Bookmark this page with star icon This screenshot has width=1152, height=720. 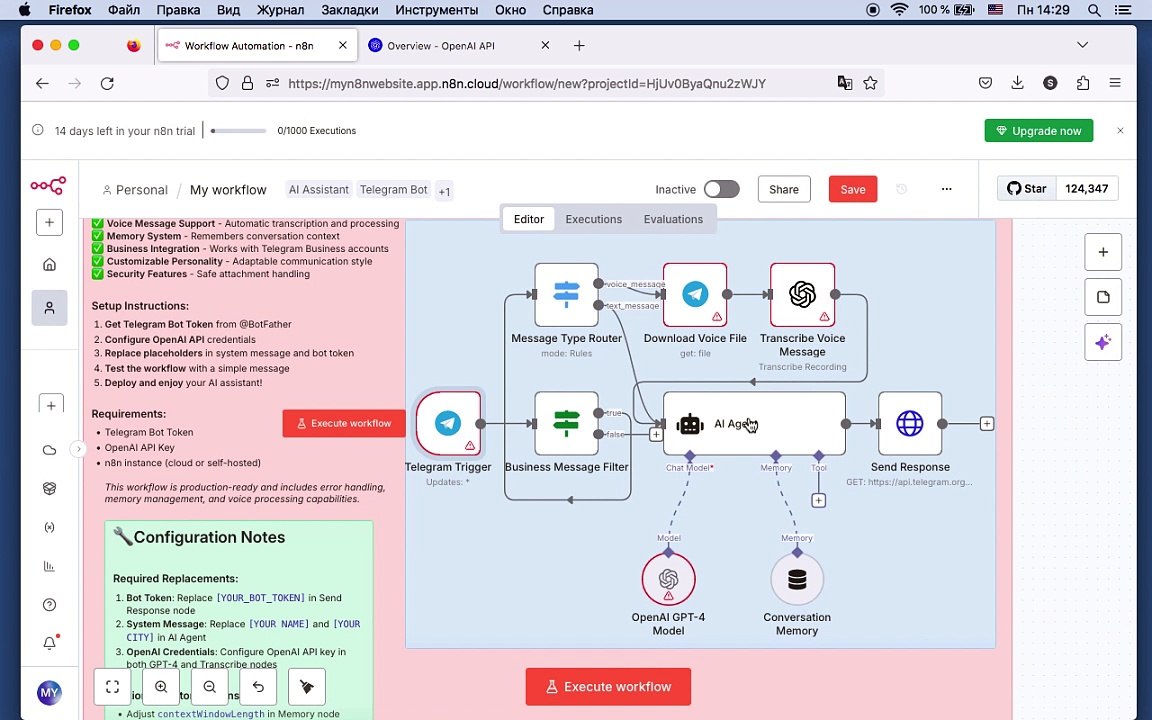[871, 83]
